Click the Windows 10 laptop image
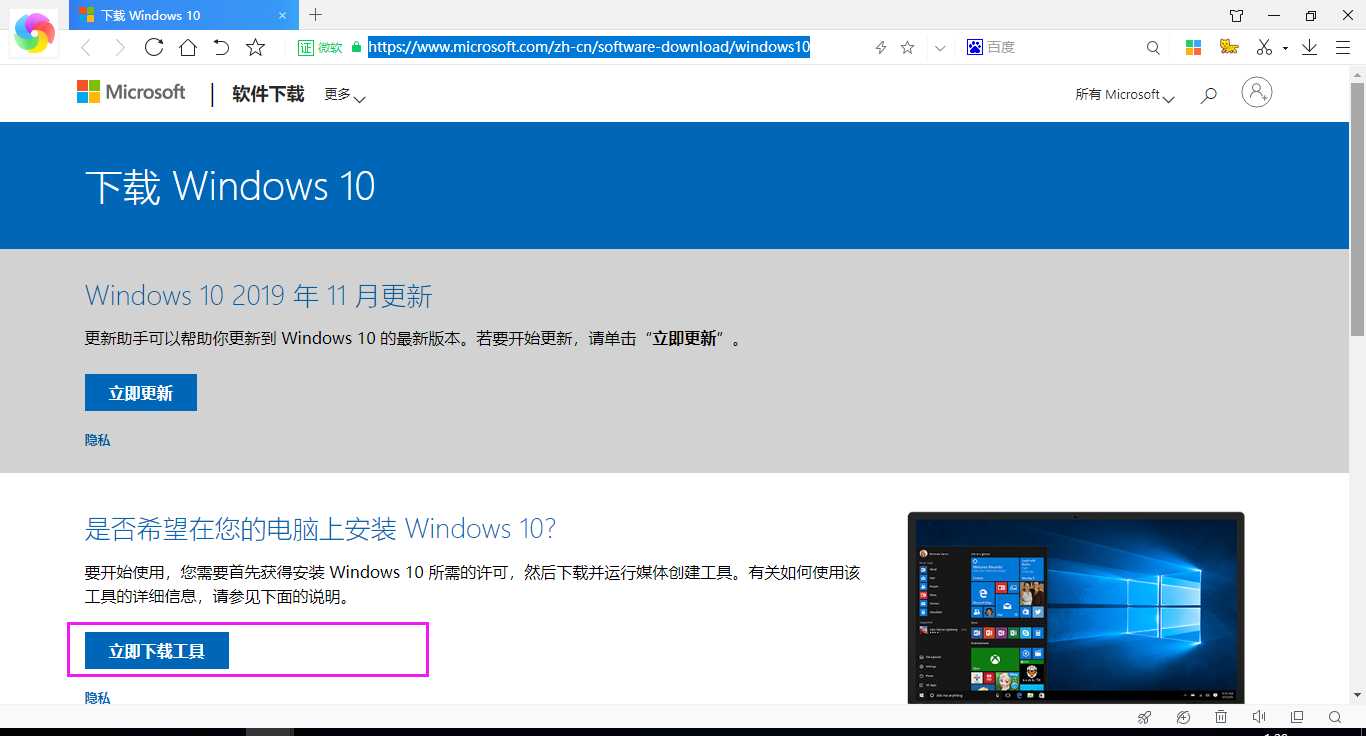This screenshot has width=1366, height=736. pos(1076,608)
